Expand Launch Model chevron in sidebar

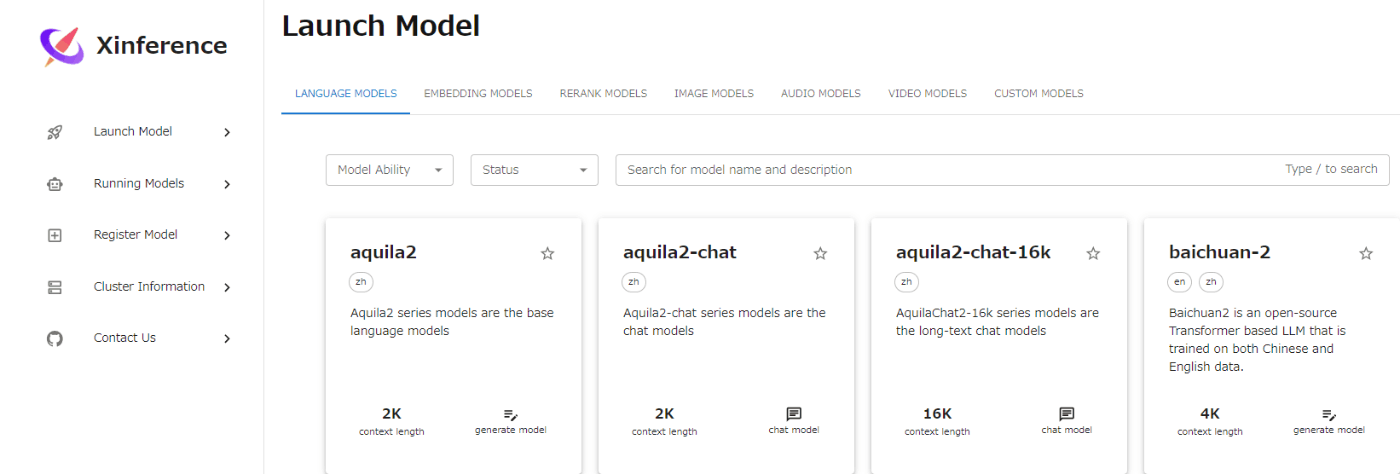tap(227, 132)
